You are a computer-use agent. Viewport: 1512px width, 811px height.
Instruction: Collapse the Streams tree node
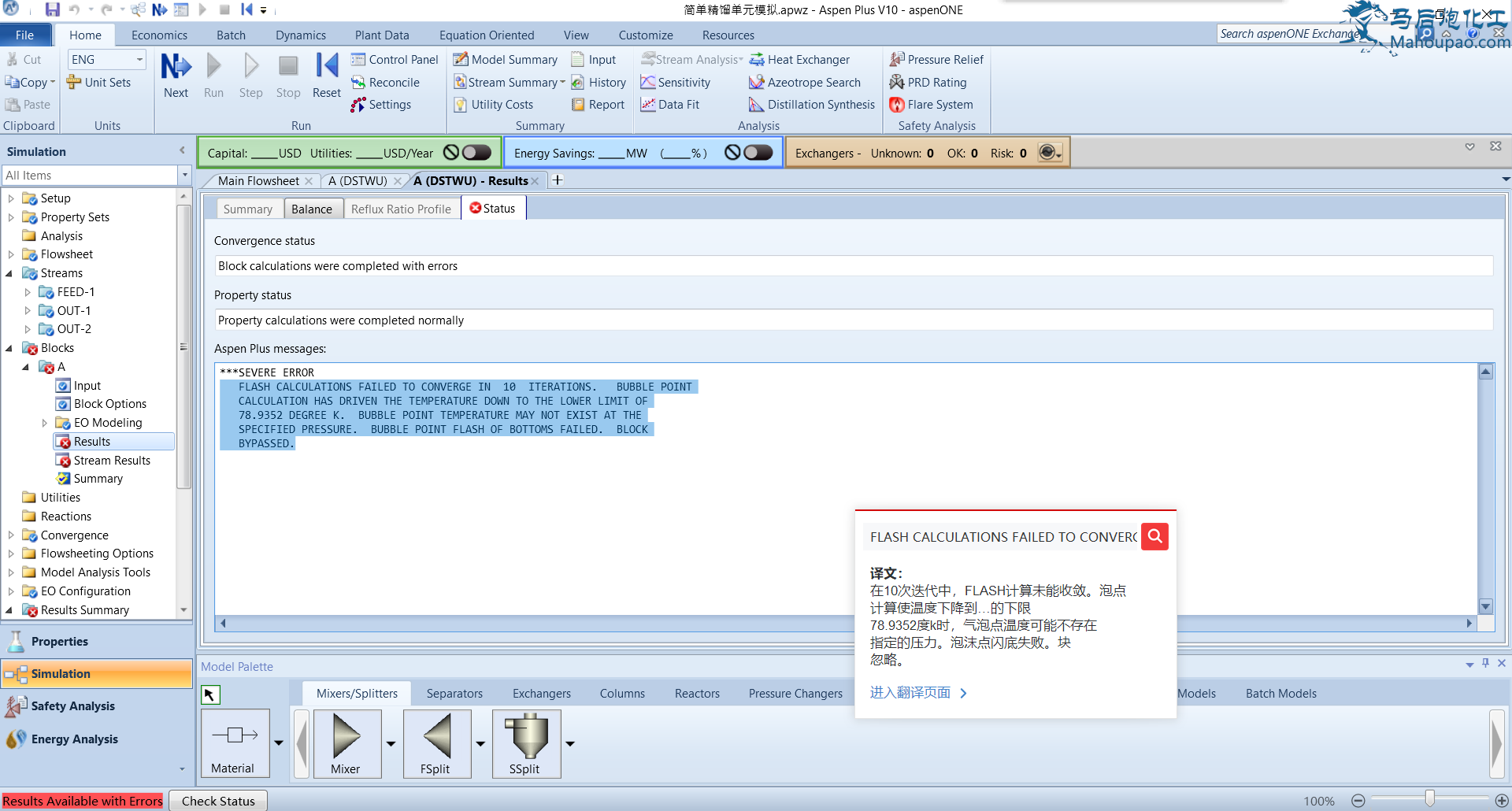[x=9, y=273]
